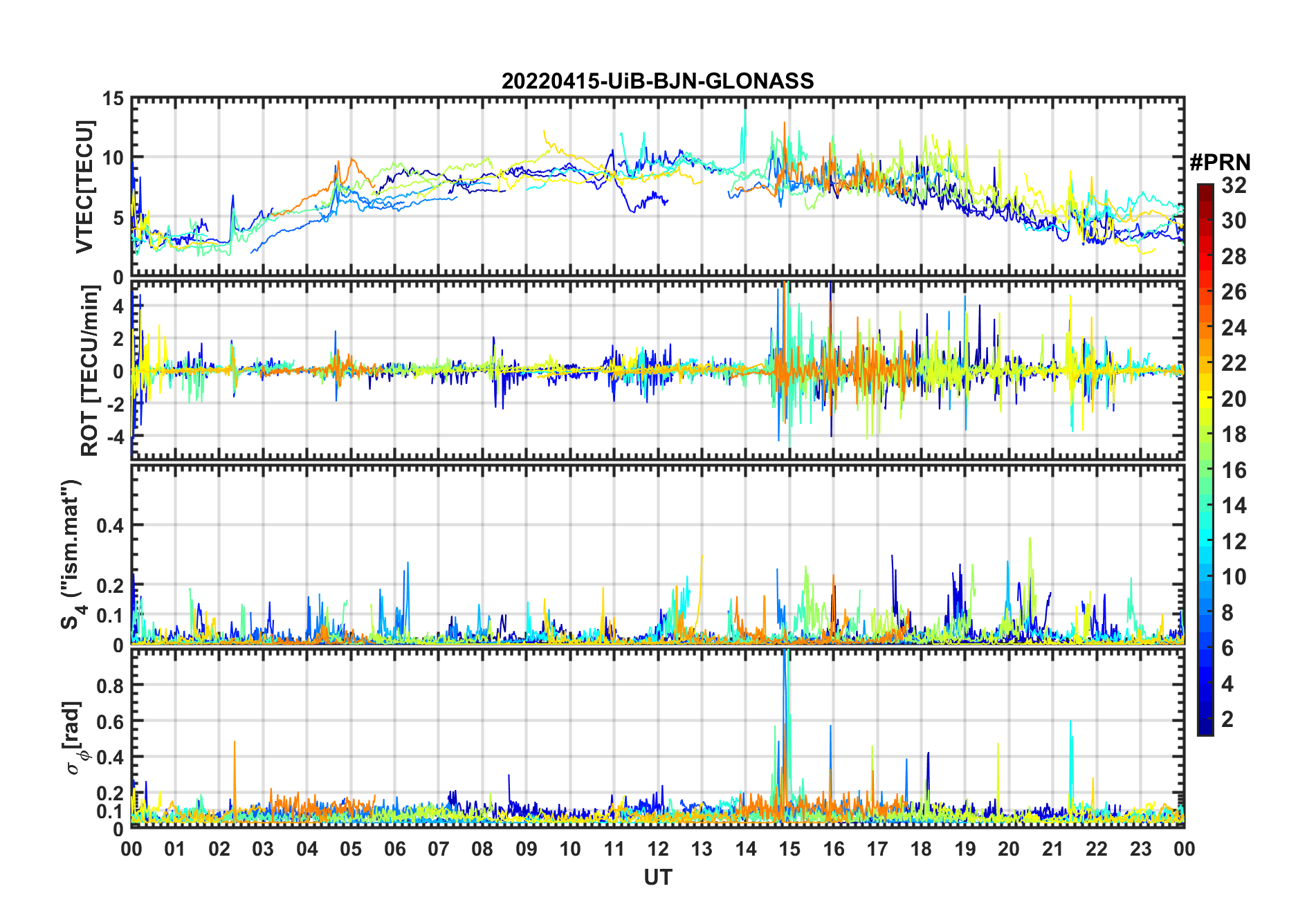Click x-axis hour label 17

tap(877, 849)
